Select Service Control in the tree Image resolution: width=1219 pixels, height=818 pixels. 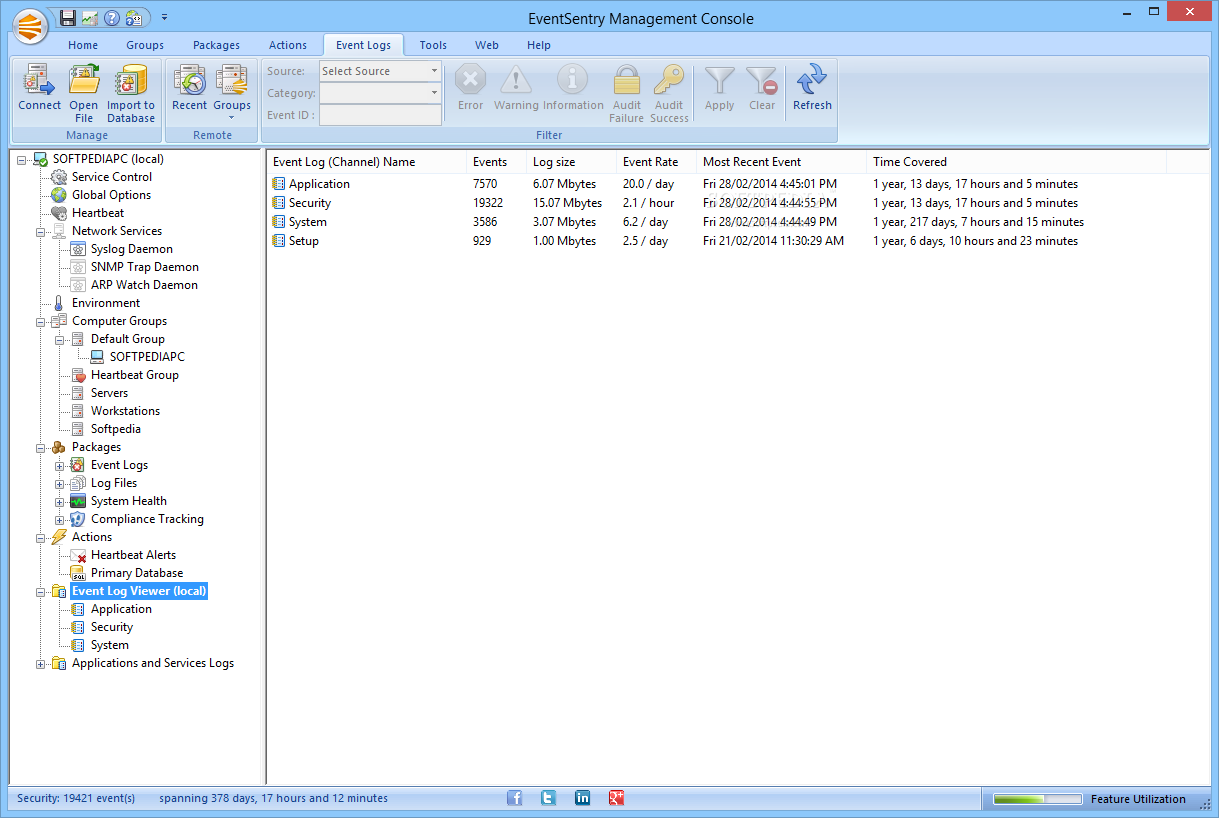pyautogui.click(x=112, y=177)
